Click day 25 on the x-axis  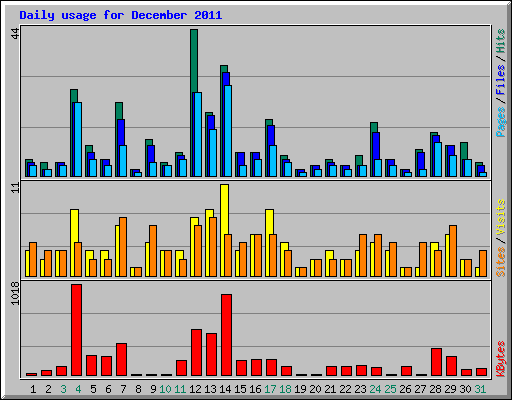click(x=390, y=389)
